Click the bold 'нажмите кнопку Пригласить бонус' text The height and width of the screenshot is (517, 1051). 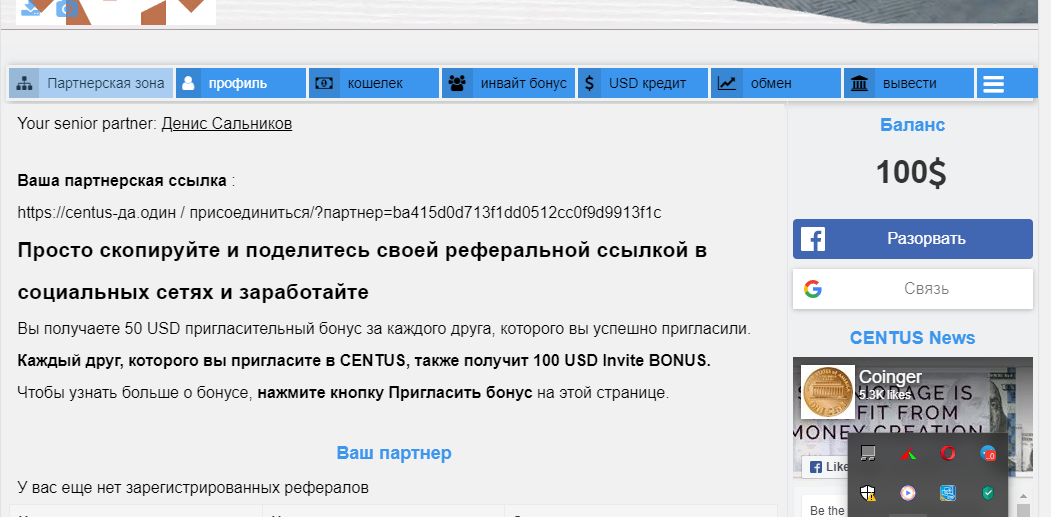pyautogui.click(x=395, y=392)
